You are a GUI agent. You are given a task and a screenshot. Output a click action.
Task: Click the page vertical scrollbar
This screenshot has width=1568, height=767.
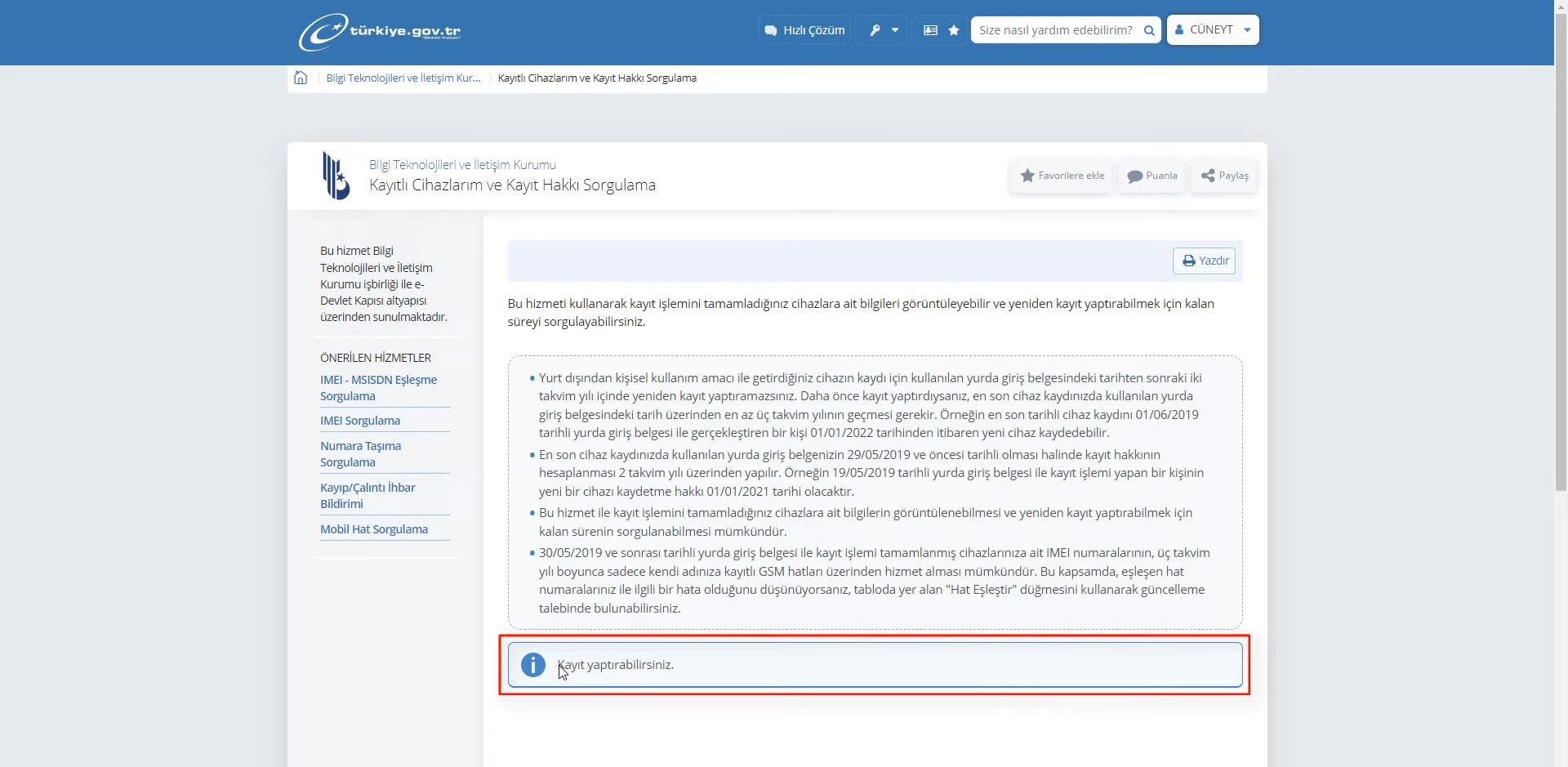pyautogui.click(x=1561, y=245)
